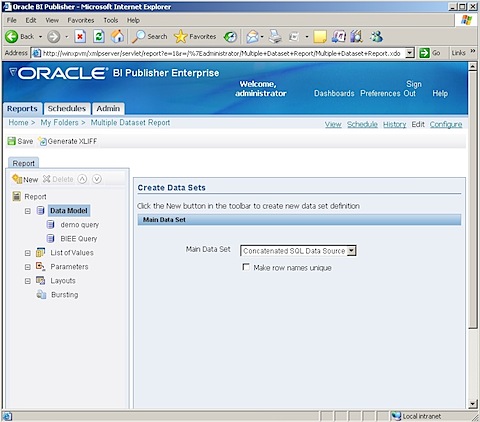The width and height of the screenshot is (480, 422).
Task: Click the Generate XLIFF icon
Action: point(43,141)
